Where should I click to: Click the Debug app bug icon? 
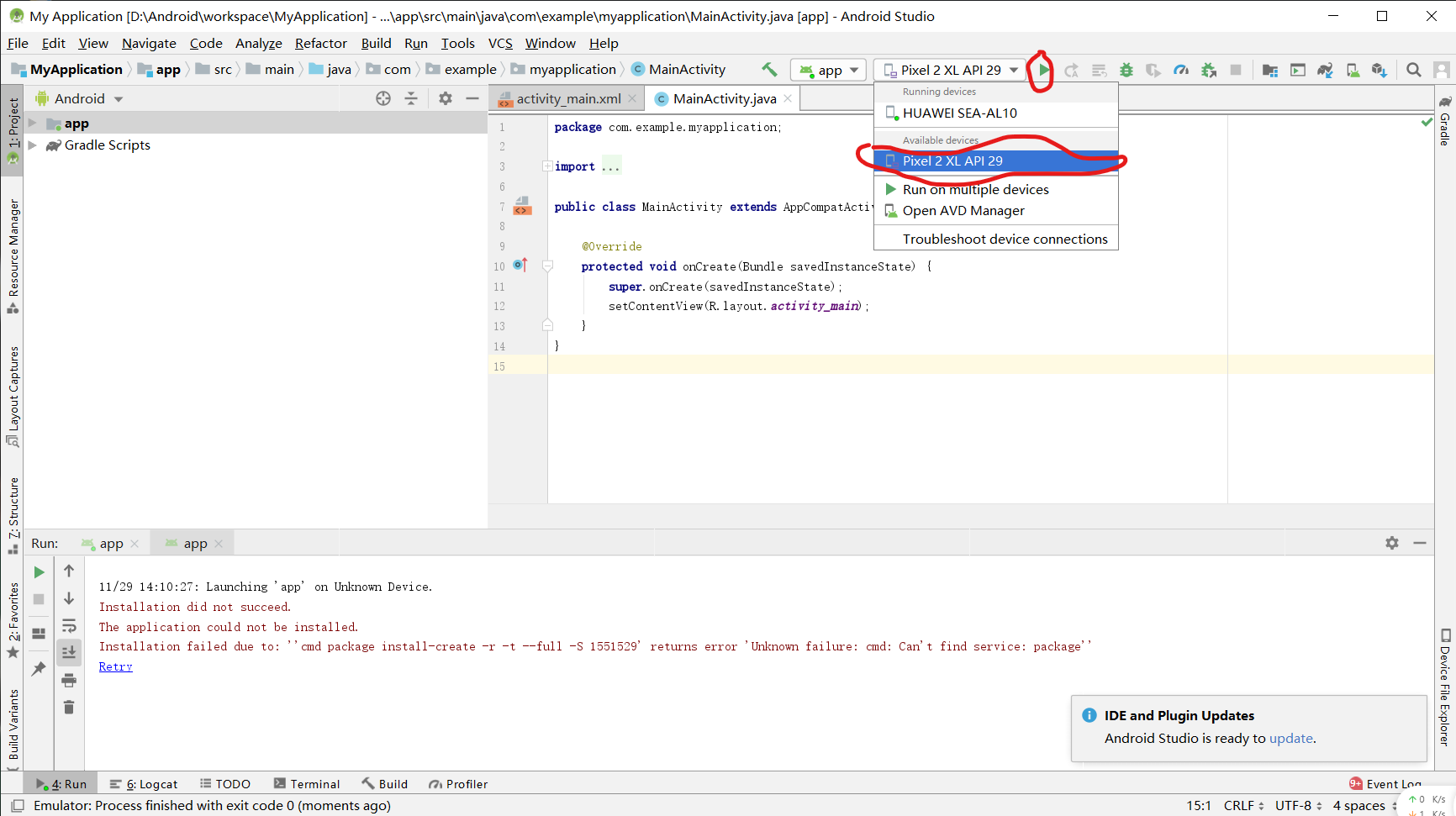point(1126,70)
